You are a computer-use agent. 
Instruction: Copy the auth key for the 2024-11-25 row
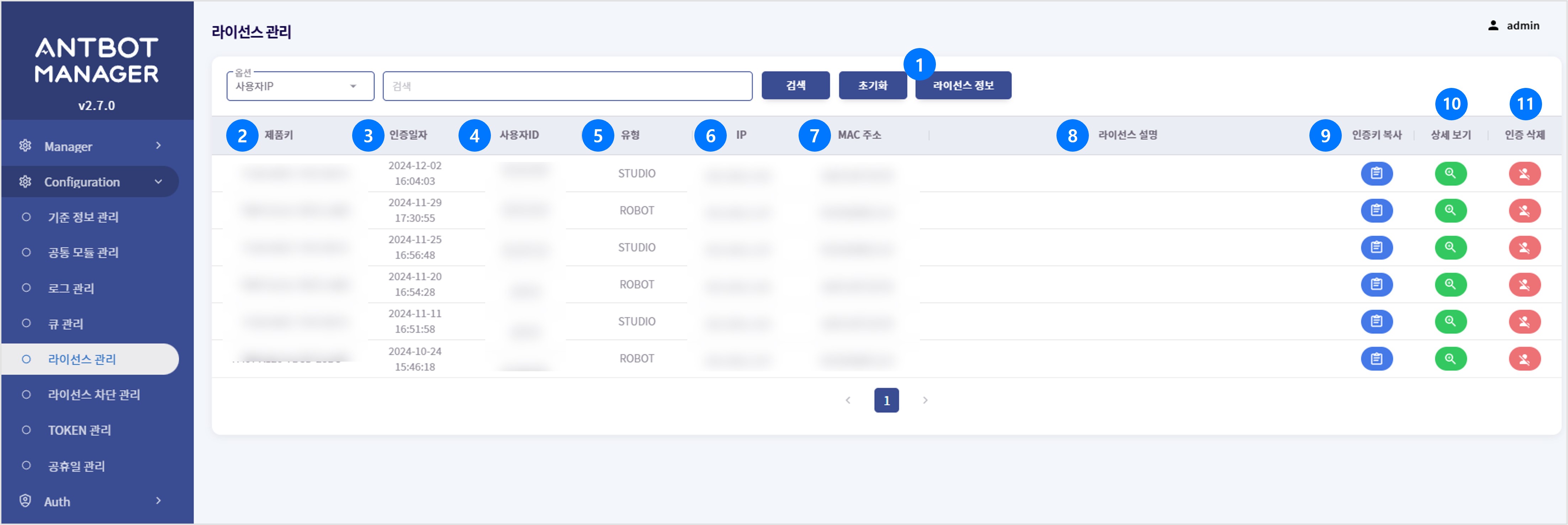point(1376,247)
